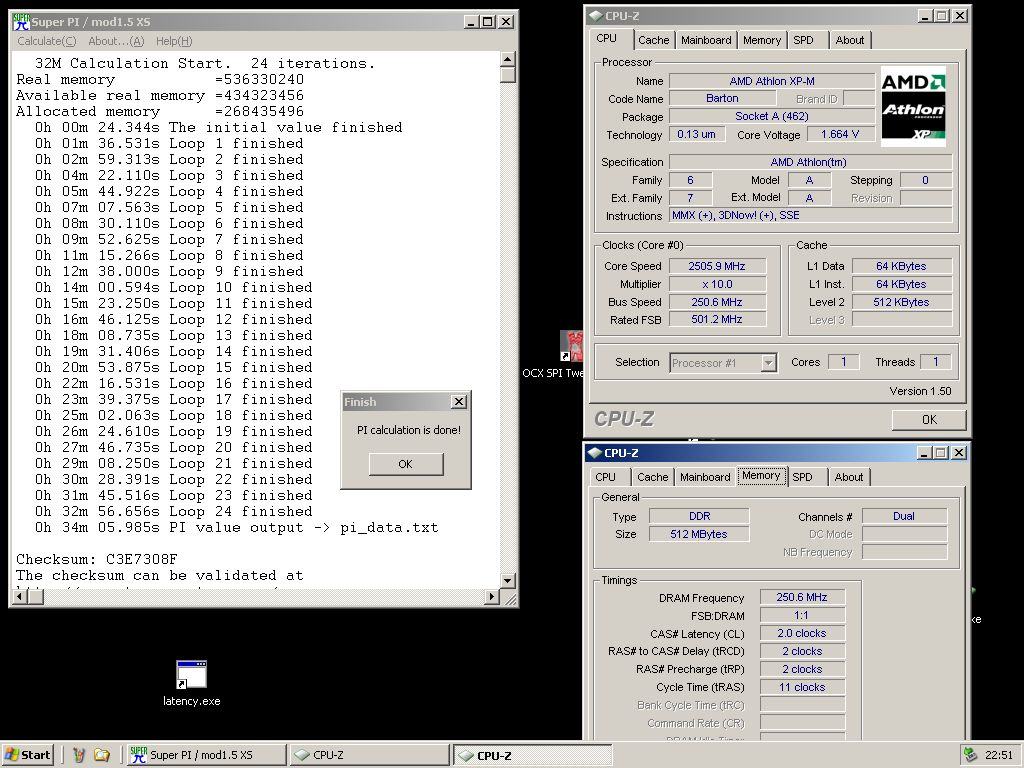Open the folder Quick Launch icon
Screen dimensions: 1024x768
tap(102, 755)
